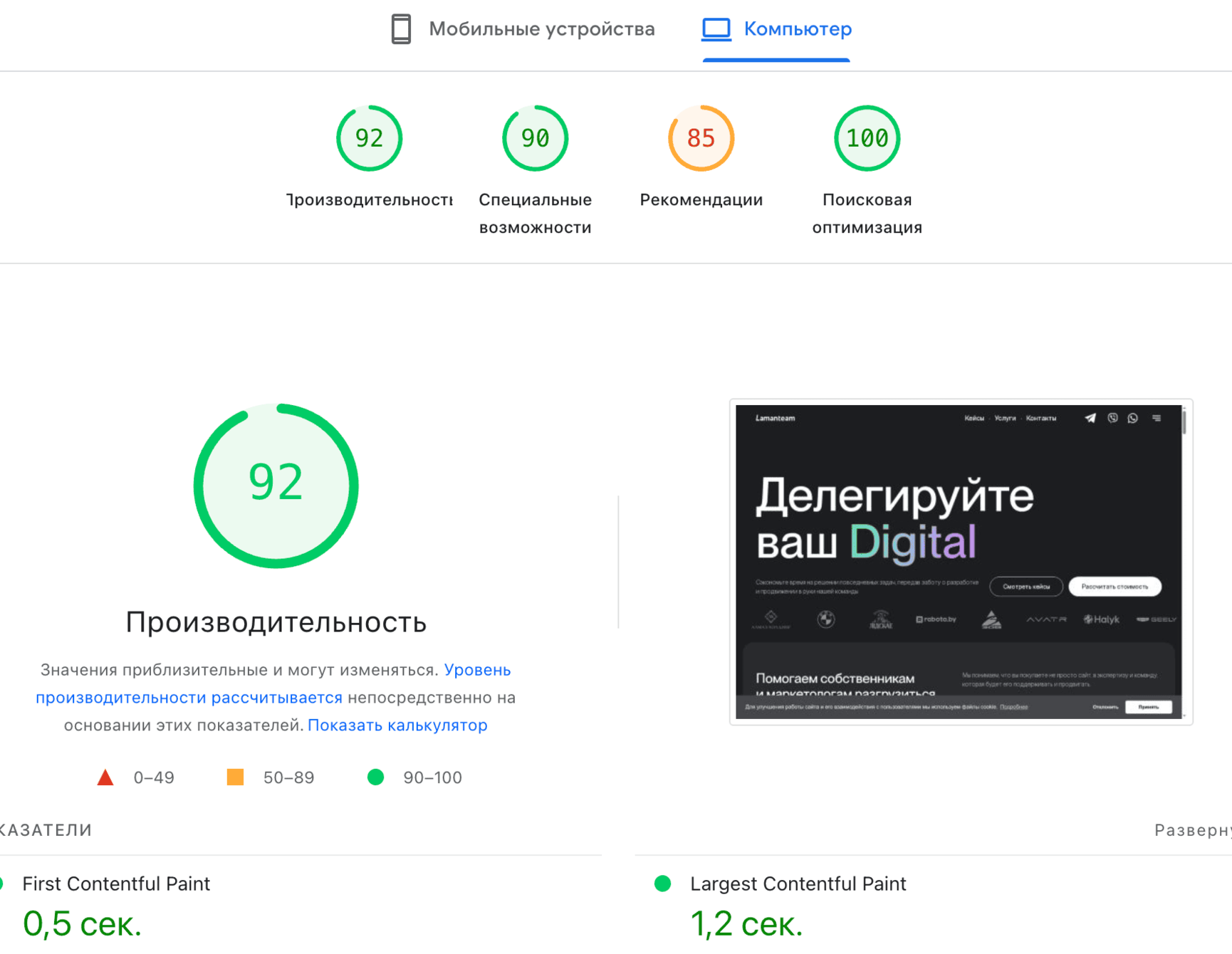1232x954 pixels.
Task: Open the Lamanteam page screenshot thumbnail
Action: coord(960,562)
